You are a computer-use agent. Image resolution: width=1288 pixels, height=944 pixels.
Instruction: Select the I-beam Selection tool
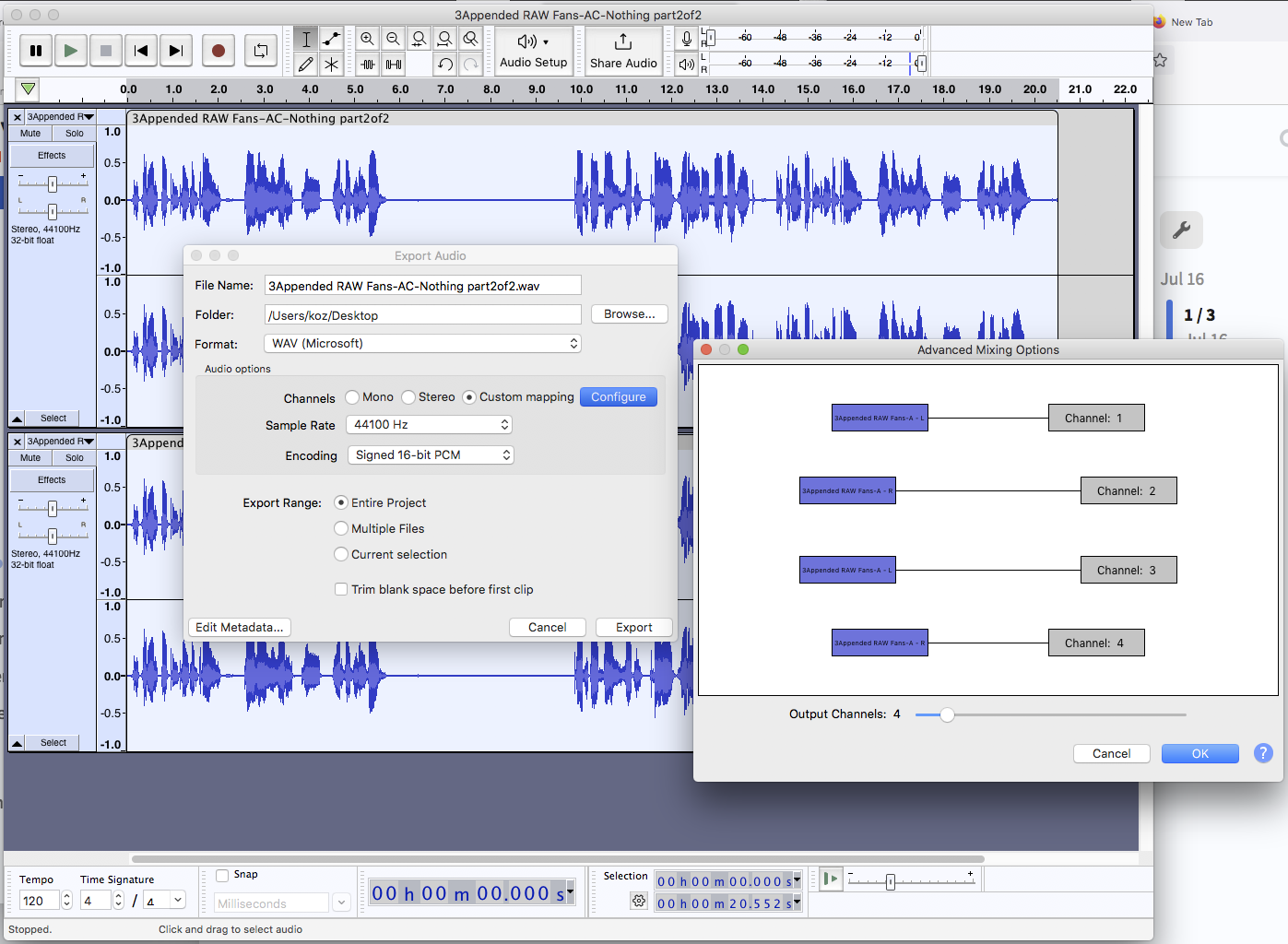pyautogui.click(x=306, y=39)
